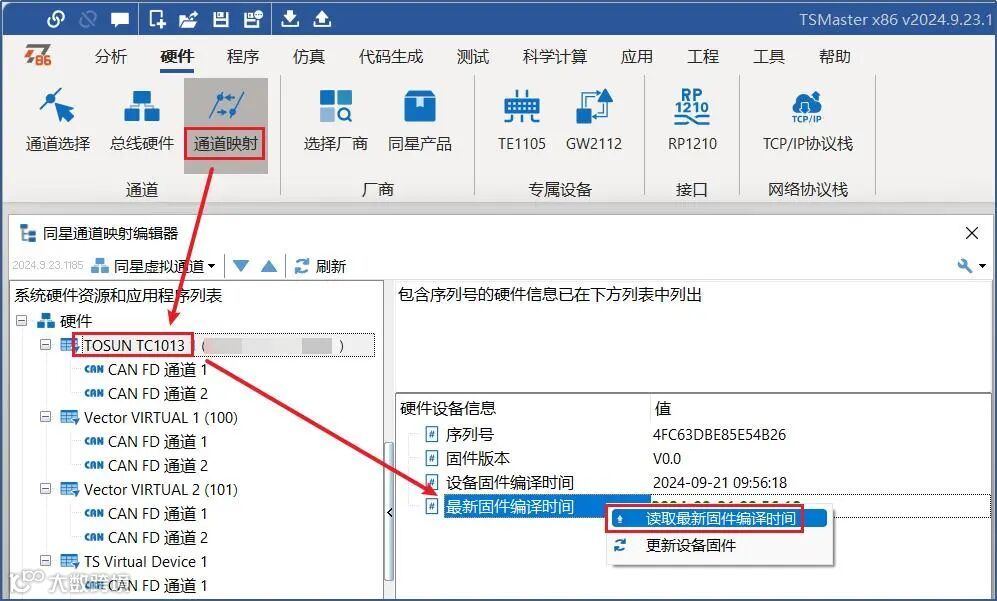997x601 pixels.
Task: Open the TE1105 device tool
Action: point(521,121)
